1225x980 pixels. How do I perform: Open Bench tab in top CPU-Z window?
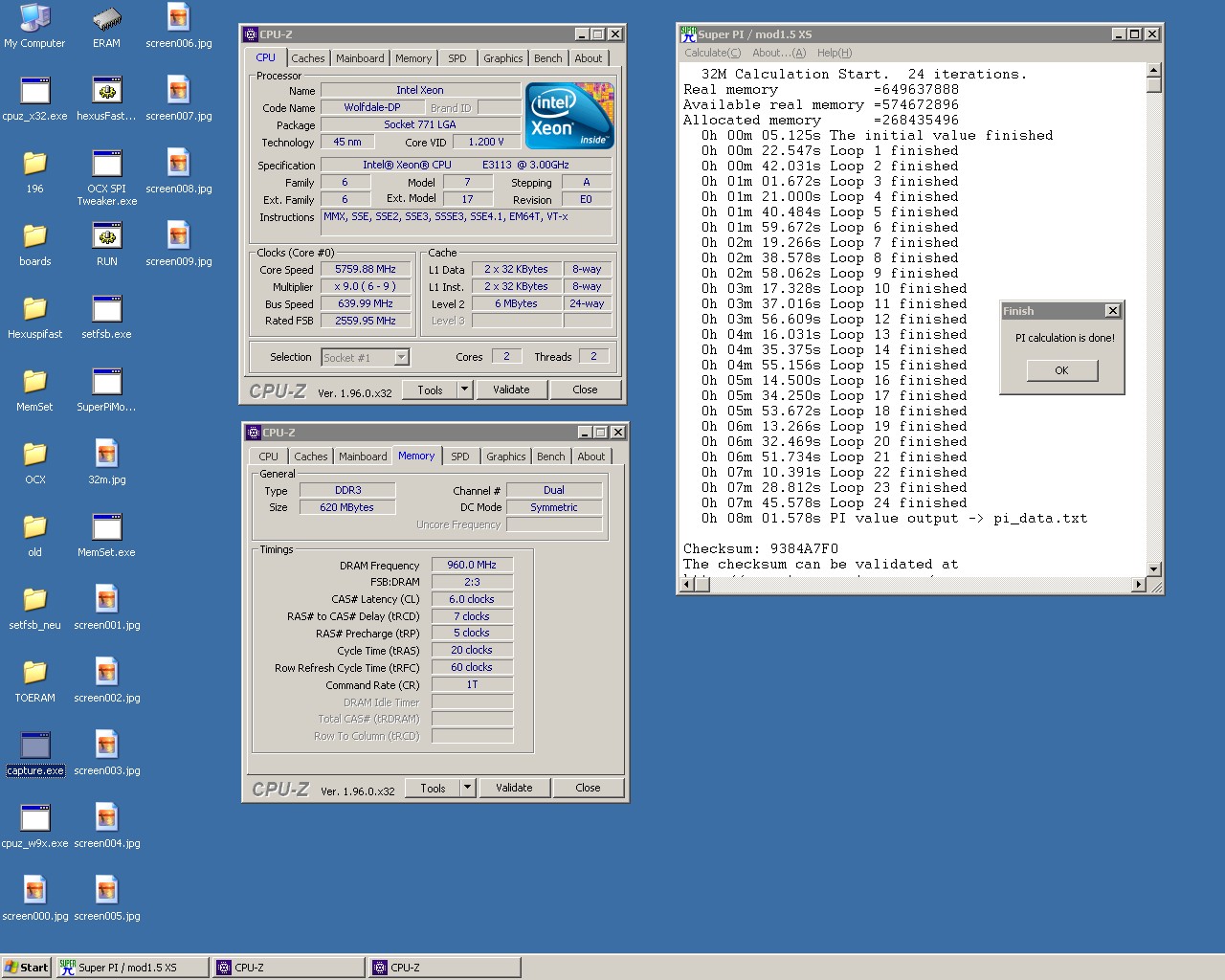[x=548, y=58]
